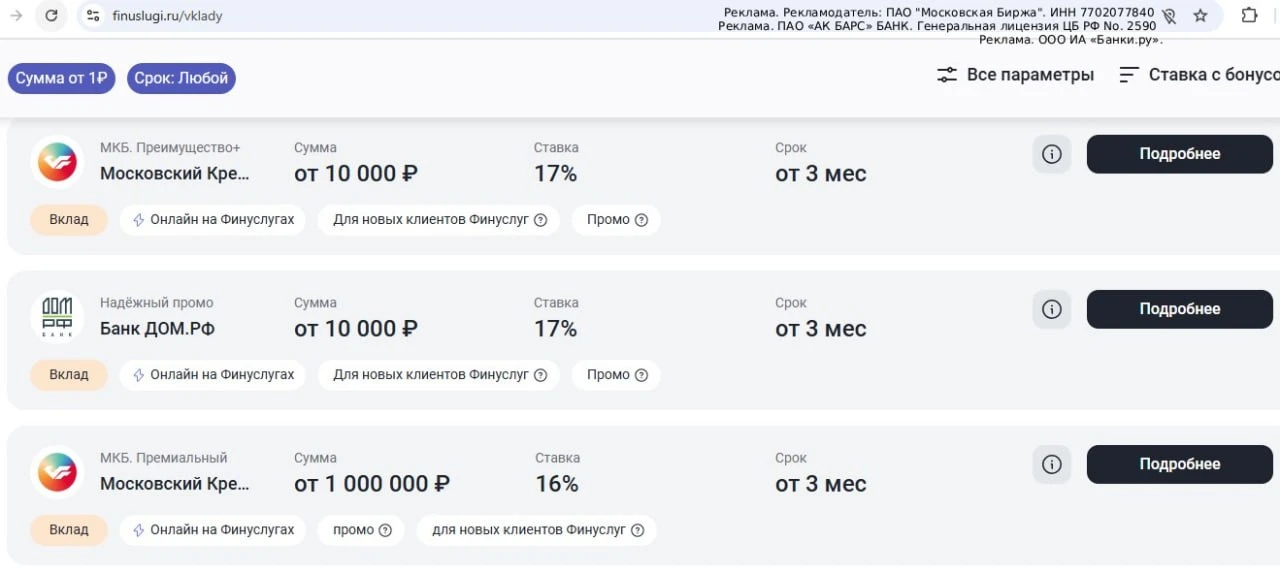Open info icon for МКБ. Преимущество+ deposit
Viewport: 1280px width, 574px height.
(1051, 154)
